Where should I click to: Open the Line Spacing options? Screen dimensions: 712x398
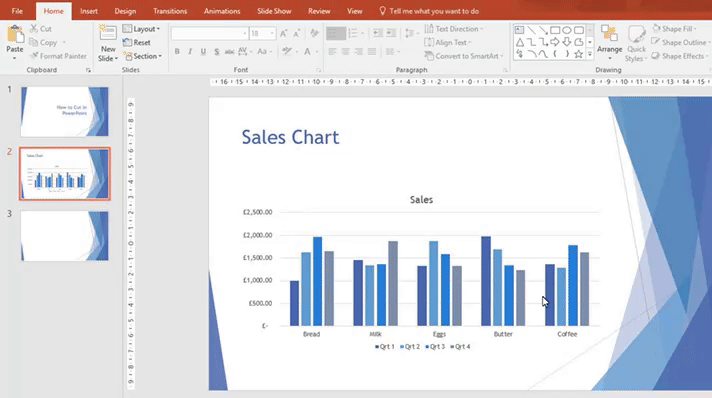[410, 33]
